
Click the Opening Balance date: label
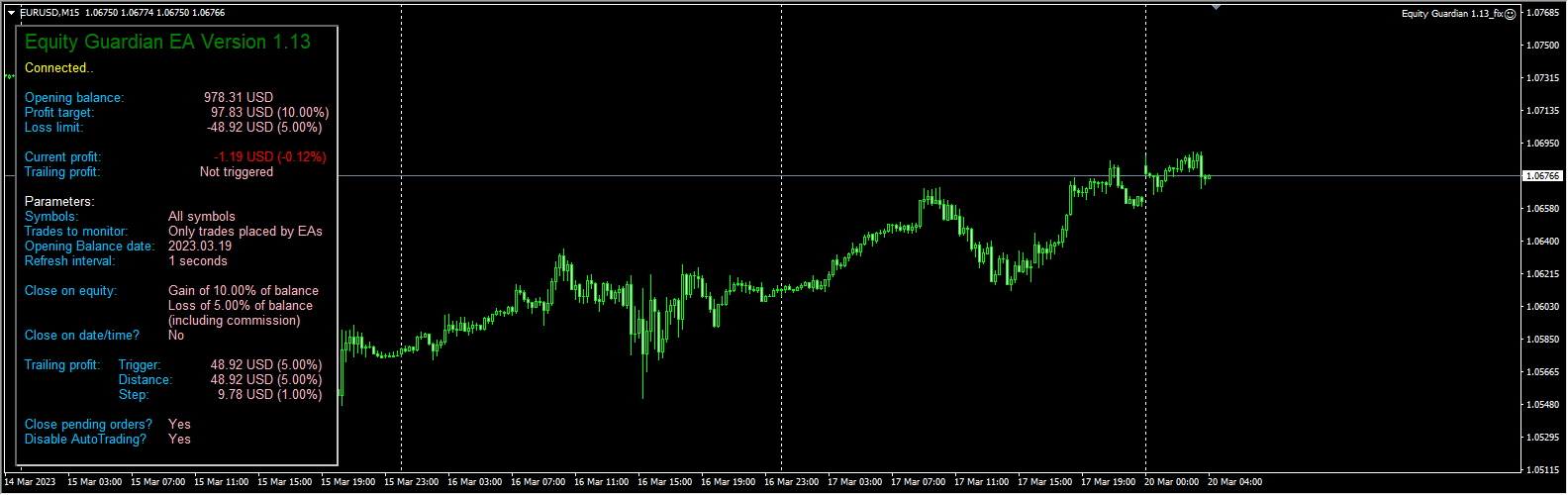pyautogui.click(x=90, y=247)
